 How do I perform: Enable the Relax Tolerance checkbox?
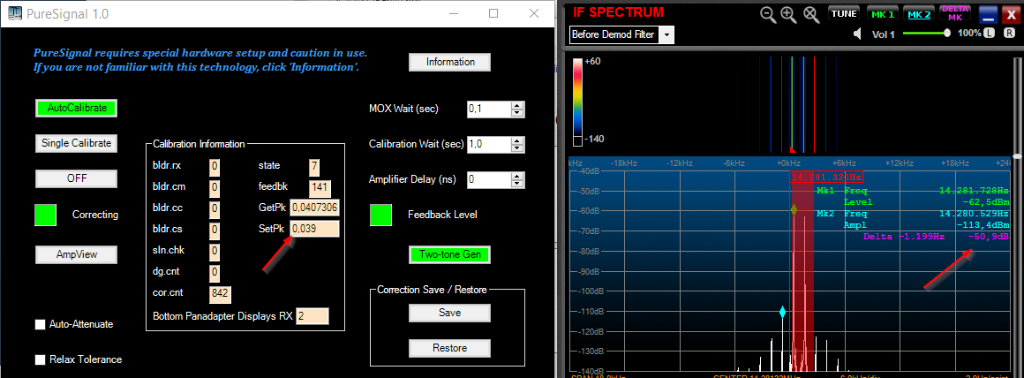pyautogui.click(x=40, y=360)
